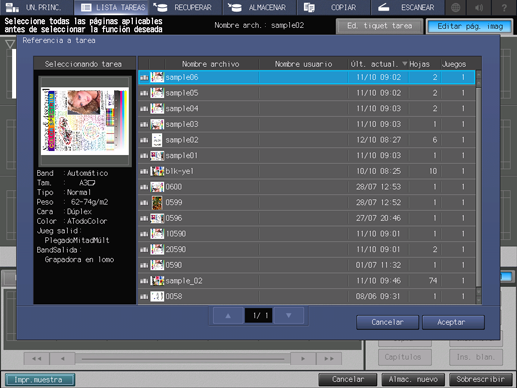Viewport: 517px width, 388px height.
Task: Click the job list vertical scrollbar
Action: [479, 187]
